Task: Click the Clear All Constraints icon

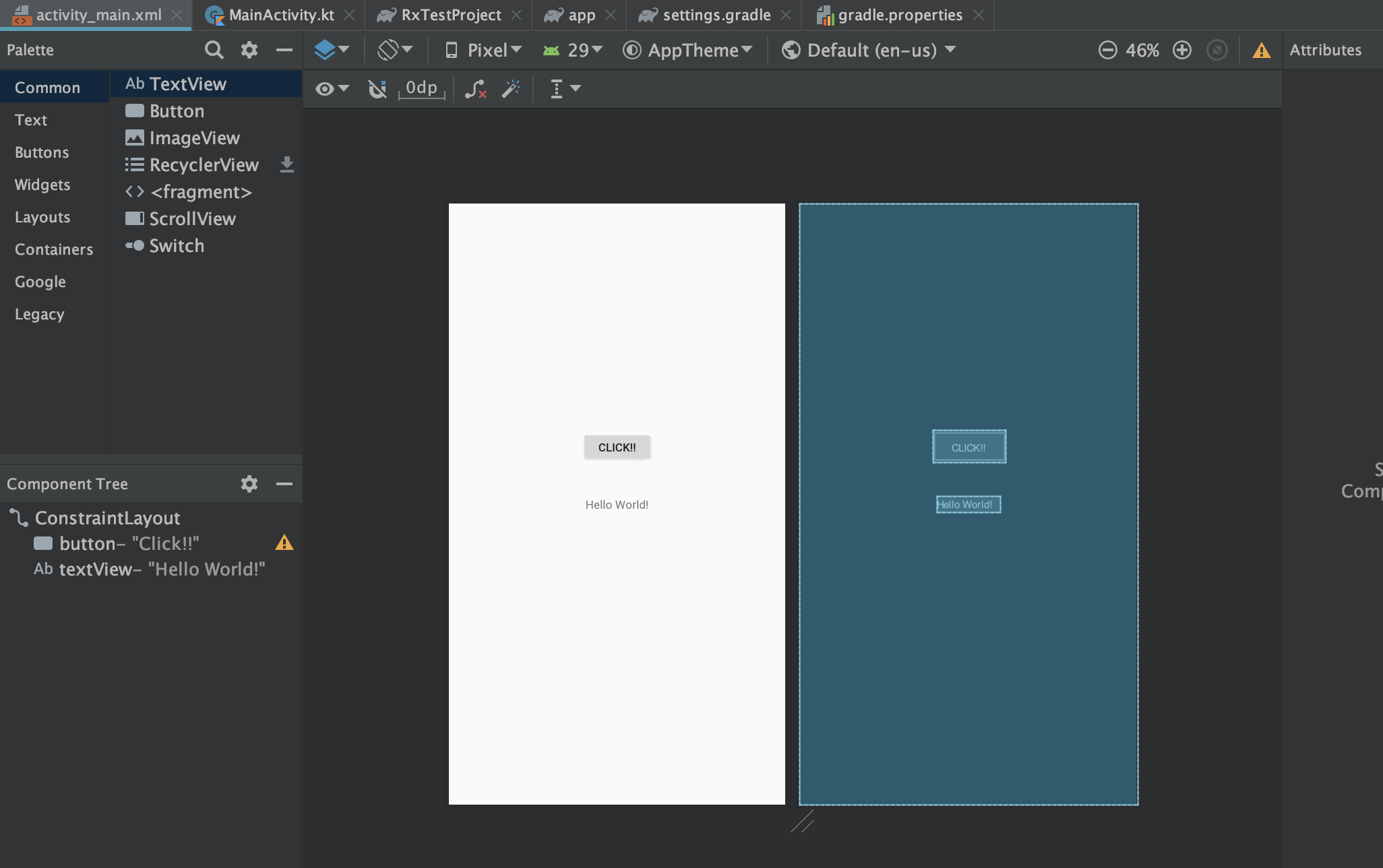Action: pos(476,88)
